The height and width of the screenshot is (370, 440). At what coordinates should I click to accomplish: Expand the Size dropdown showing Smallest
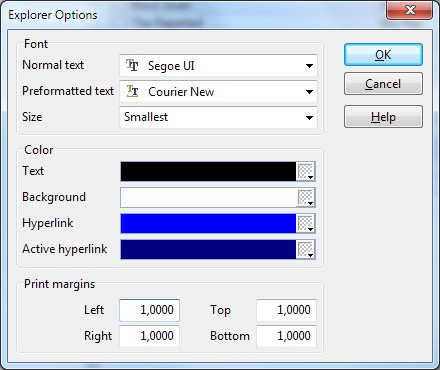[x=309, y=117]
